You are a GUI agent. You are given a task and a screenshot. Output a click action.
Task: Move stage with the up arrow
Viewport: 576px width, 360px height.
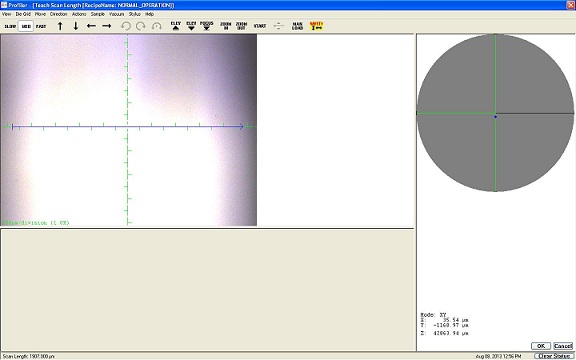[x=60, y=26]
